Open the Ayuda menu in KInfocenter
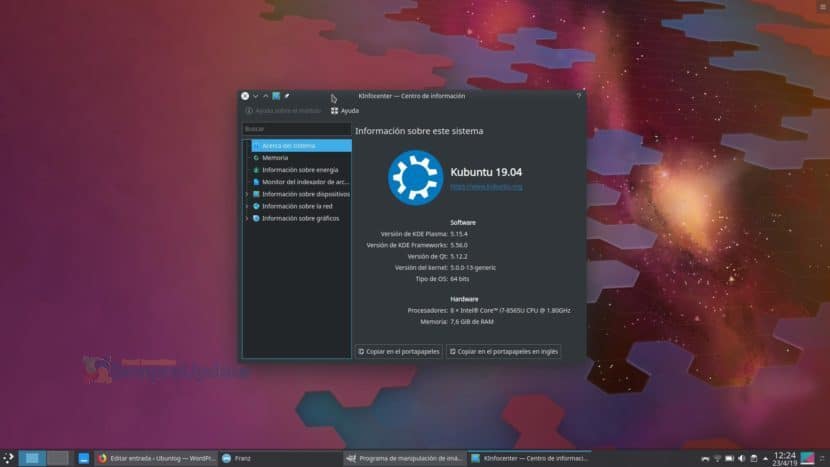The image size is (830, 467). 345,111
